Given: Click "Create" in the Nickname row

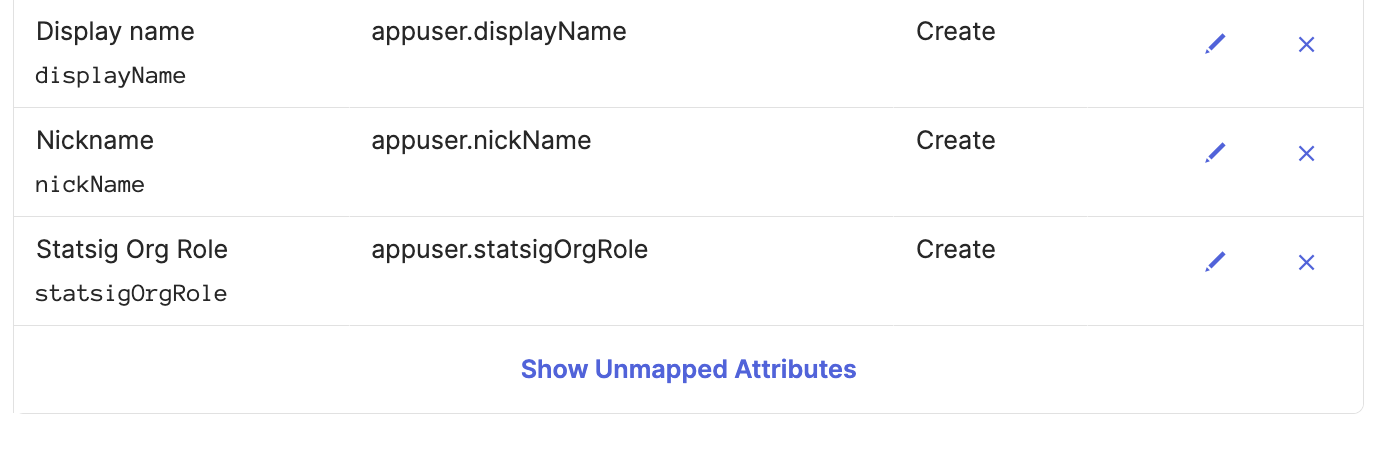Looking at the screenshot, I should [x=955, y=140].
